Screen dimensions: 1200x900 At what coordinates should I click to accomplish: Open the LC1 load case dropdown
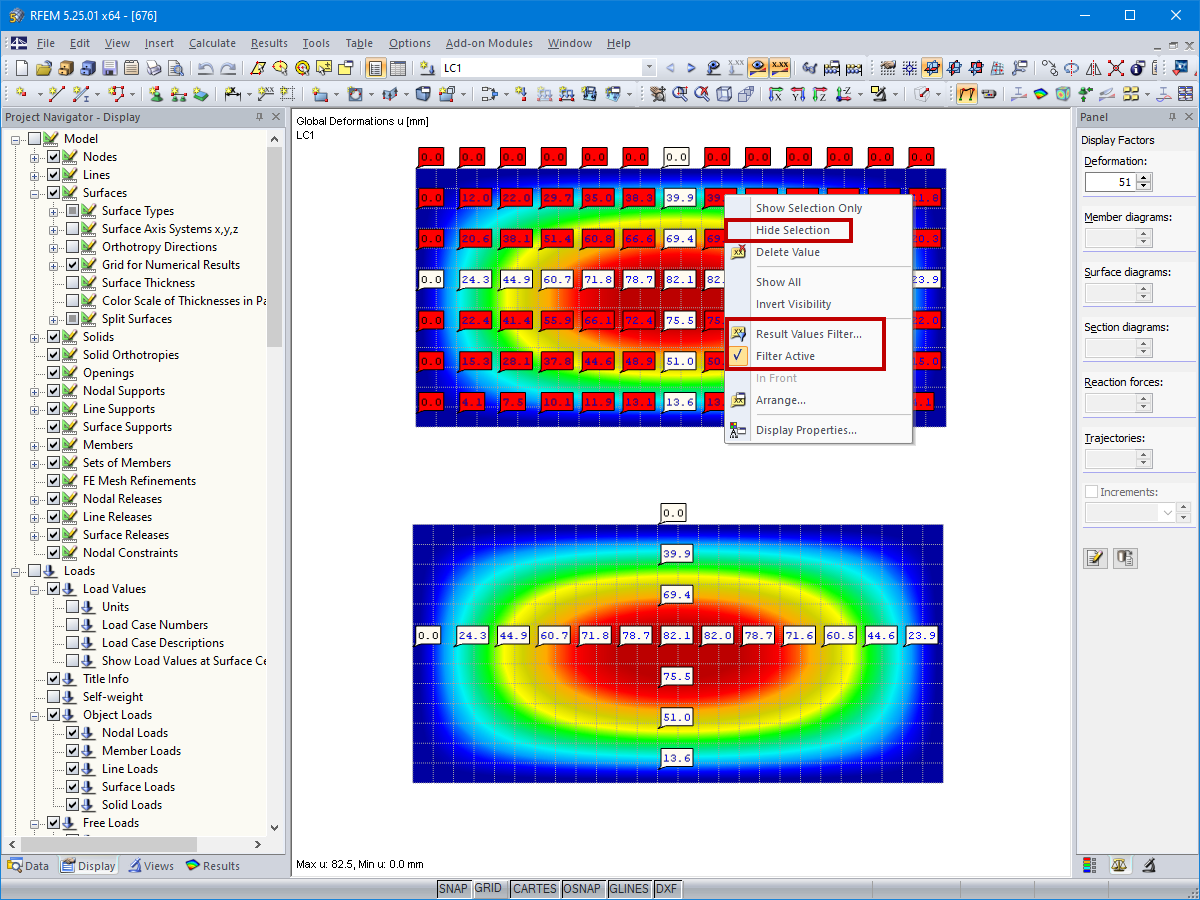(x=649, y=68)
